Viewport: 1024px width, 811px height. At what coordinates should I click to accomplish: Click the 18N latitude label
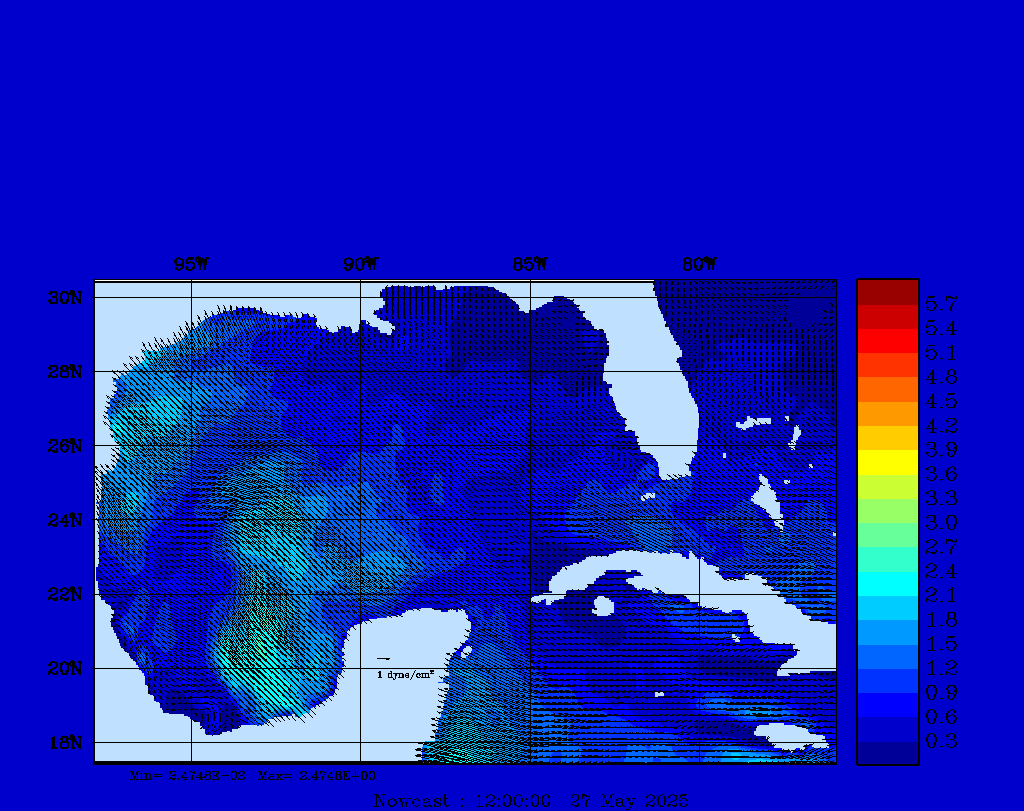point(65,742)
